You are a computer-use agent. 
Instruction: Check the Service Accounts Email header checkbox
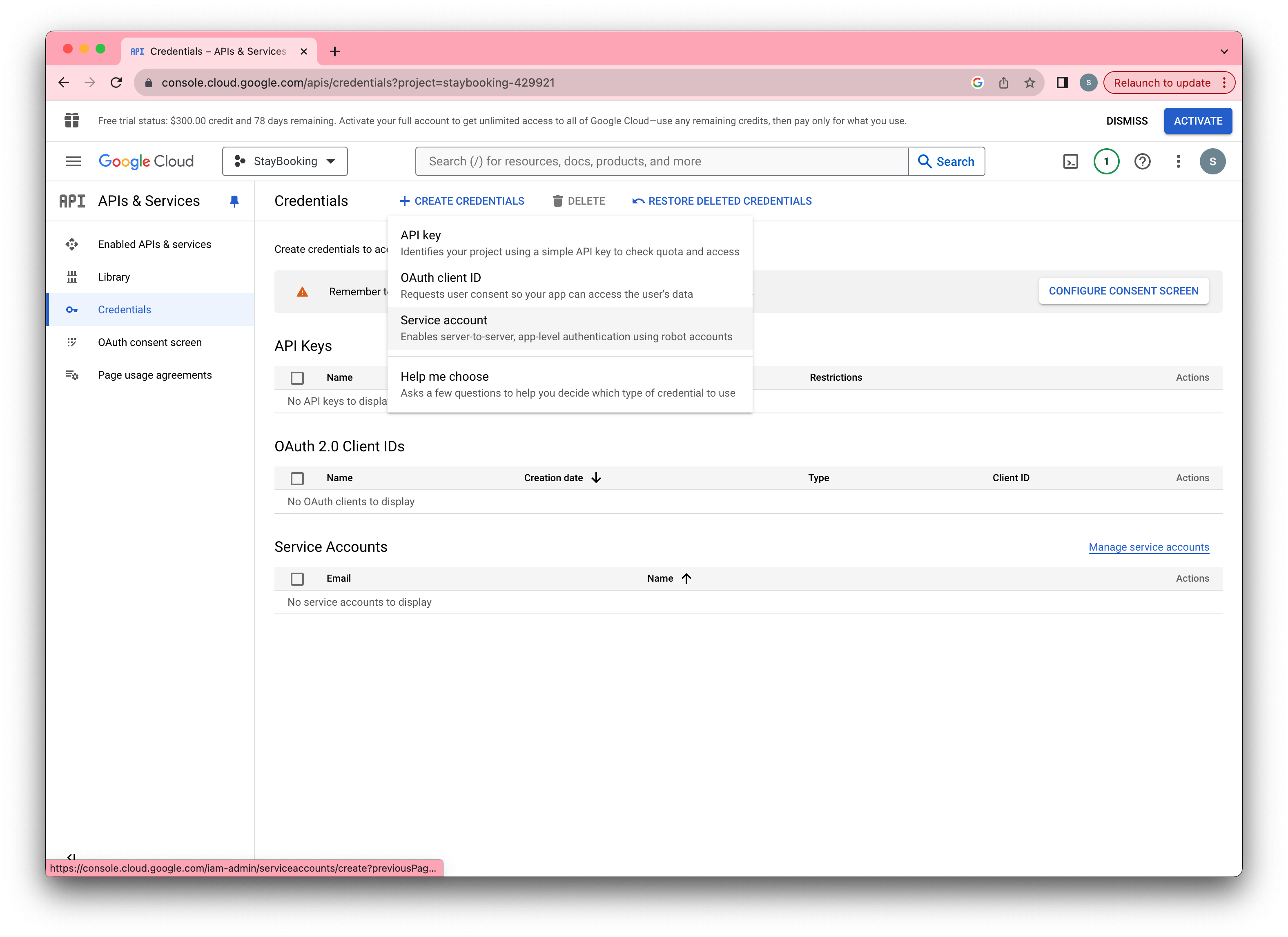[x=297, y=579]
